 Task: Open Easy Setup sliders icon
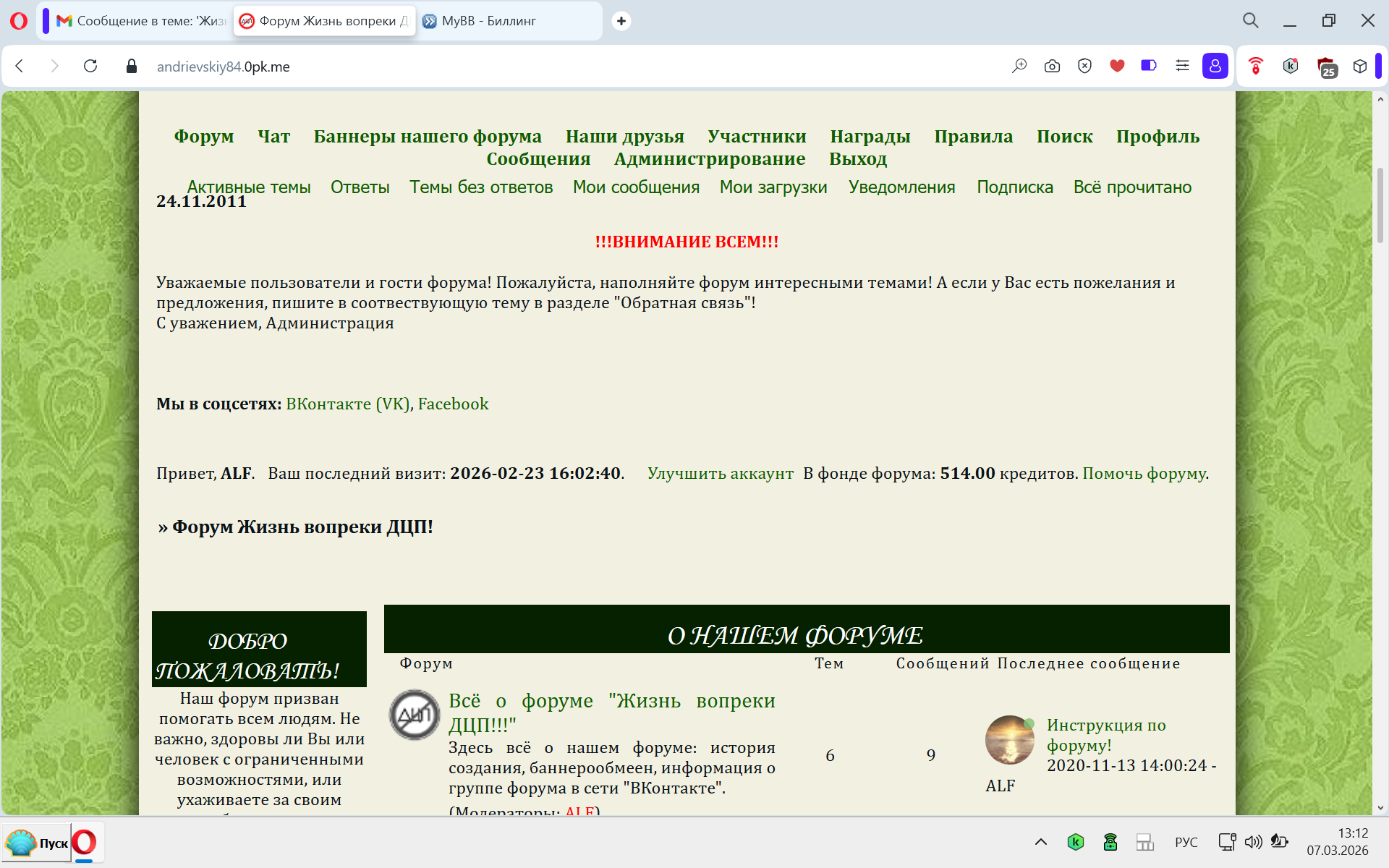1182,66
